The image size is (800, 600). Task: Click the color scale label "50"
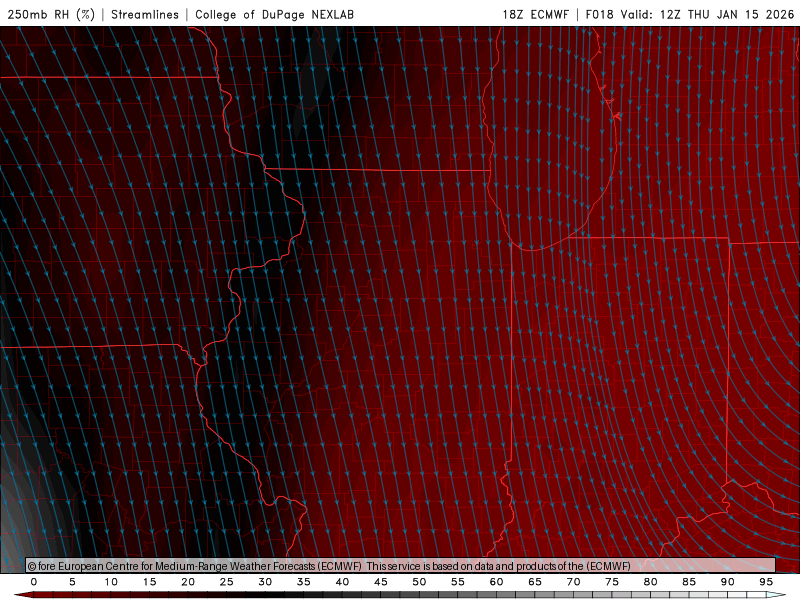click(419, 582)
